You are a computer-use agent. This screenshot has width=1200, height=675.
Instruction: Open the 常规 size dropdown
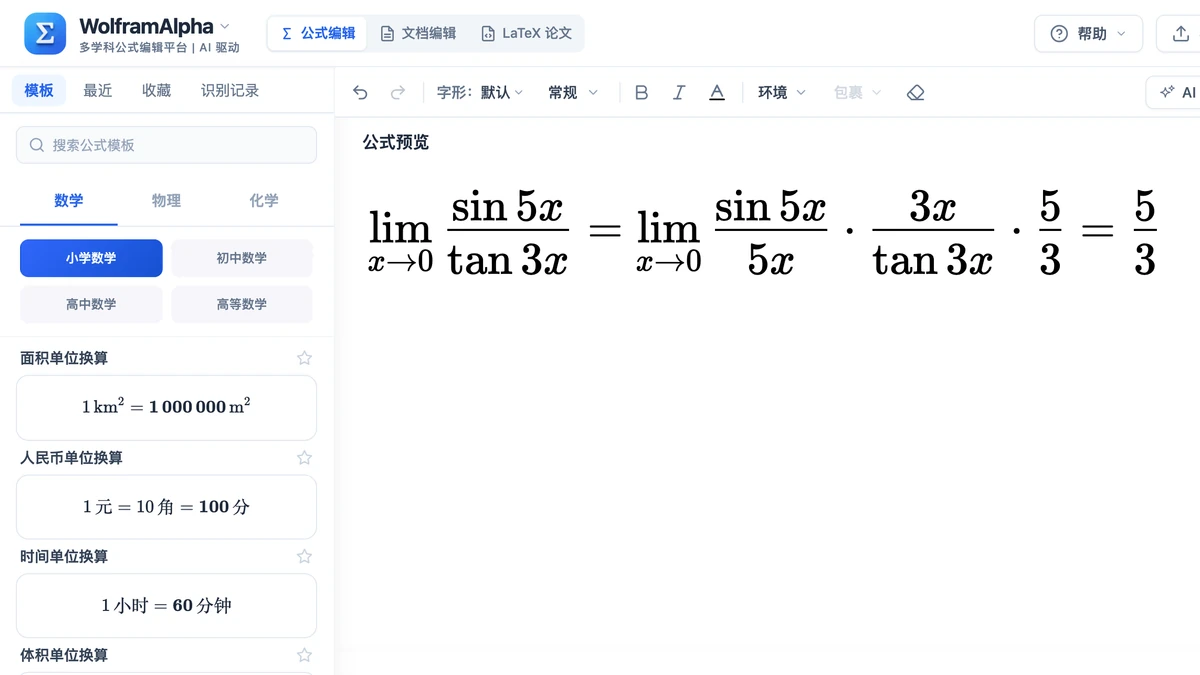point(573,93)
